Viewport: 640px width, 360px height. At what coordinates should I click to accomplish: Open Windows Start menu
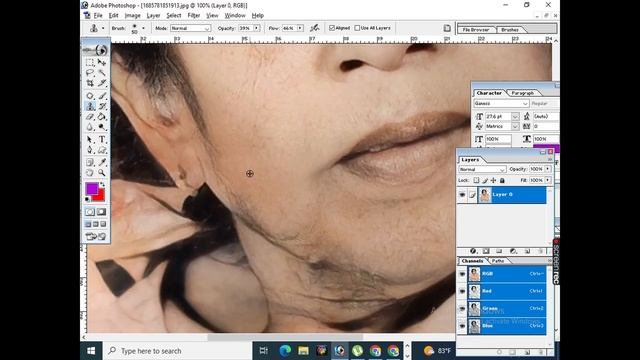pyautogui.click(x=91, y=351)
